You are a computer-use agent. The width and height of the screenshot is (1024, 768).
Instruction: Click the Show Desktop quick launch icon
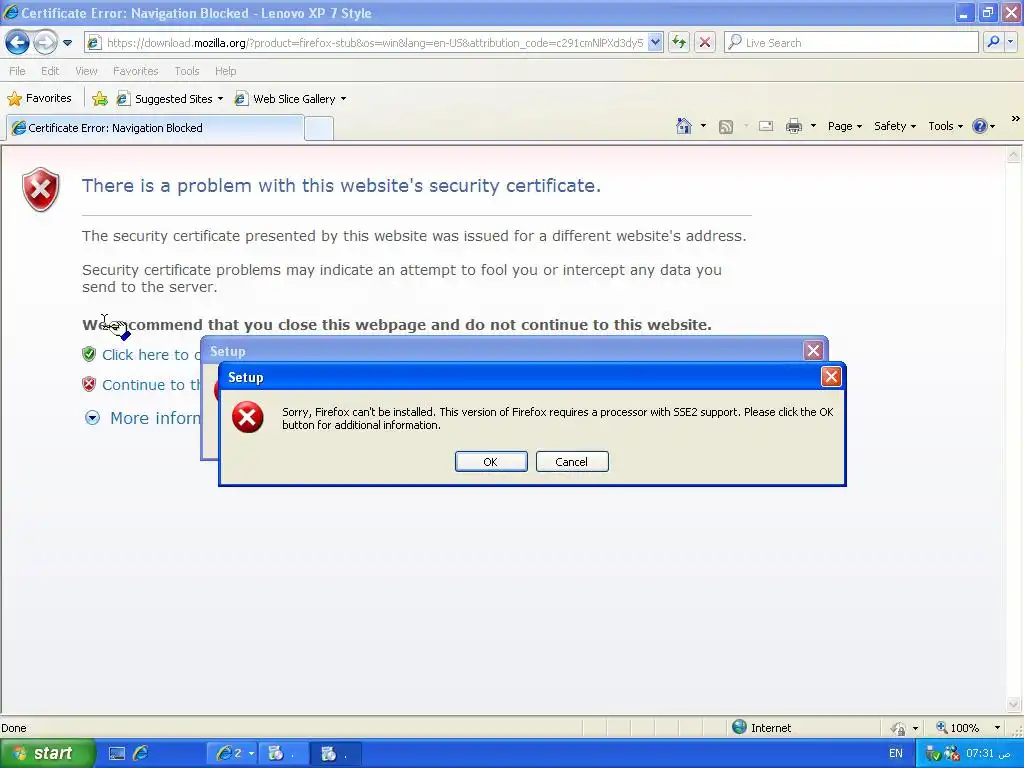point(117,754)
